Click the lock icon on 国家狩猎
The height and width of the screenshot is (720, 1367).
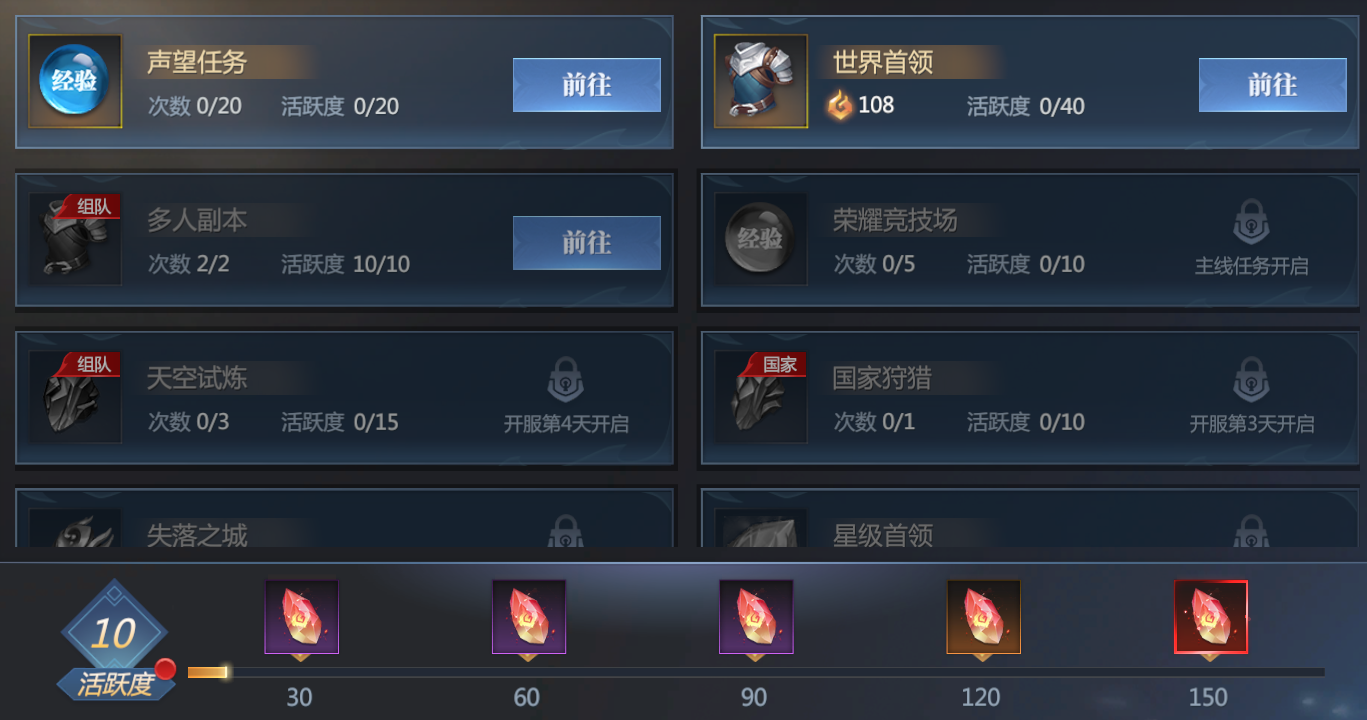point(1251,380)
